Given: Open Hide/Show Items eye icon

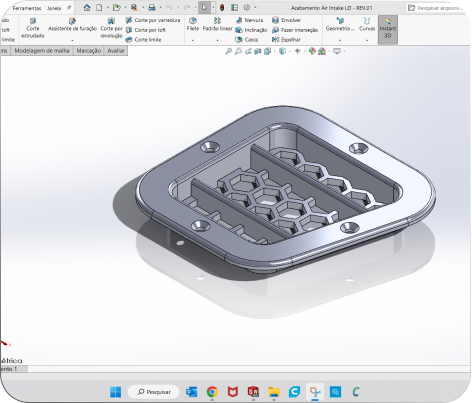Looking at the screenshot, I should click(298, 51).
